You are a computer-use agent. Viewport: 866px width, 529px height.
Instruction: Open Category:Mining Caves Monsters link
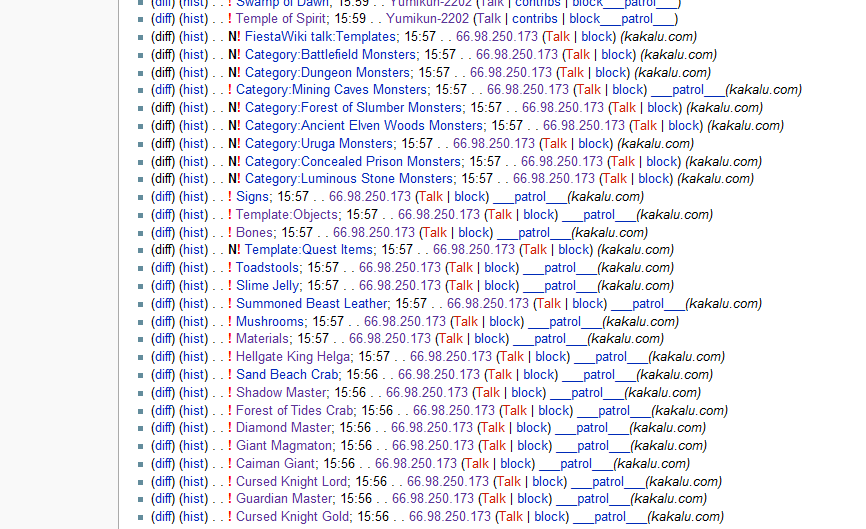pyautogui.click(x=331, y=90)
